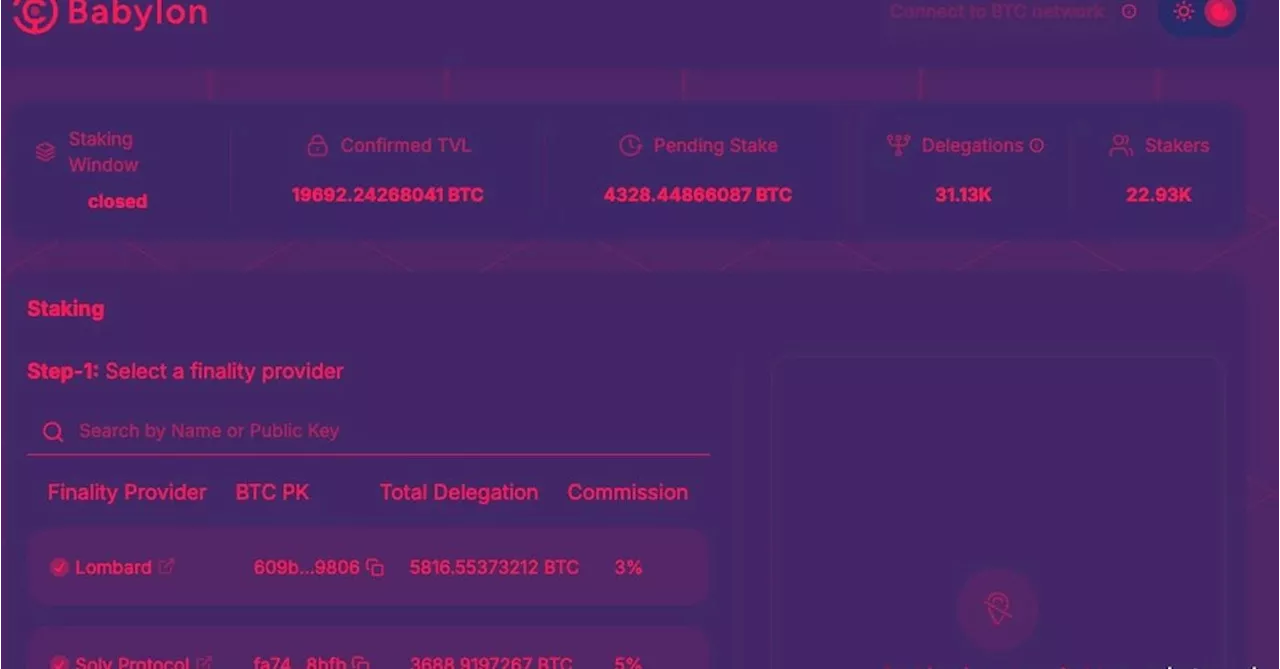
Task: Click the wallet icon in right panel
Action: [x=996, y=608]
